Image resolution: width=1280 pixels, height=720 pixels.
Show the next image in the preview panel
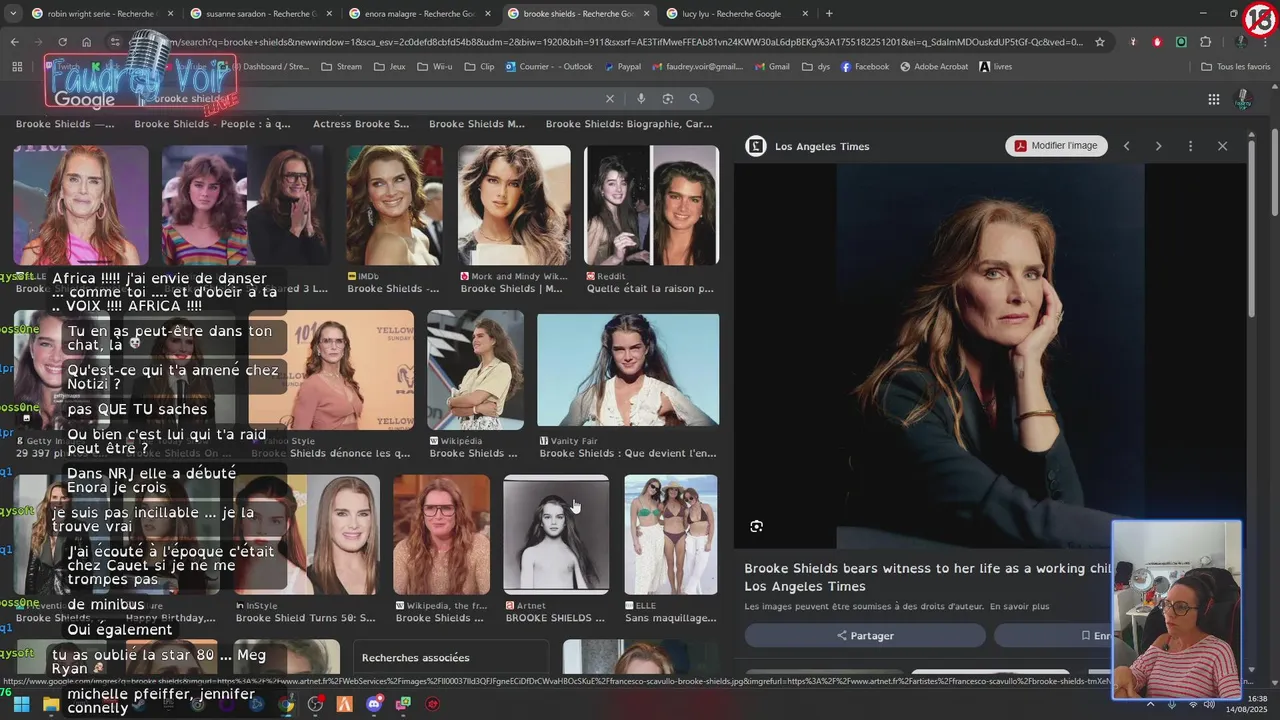pos(1159,146)
